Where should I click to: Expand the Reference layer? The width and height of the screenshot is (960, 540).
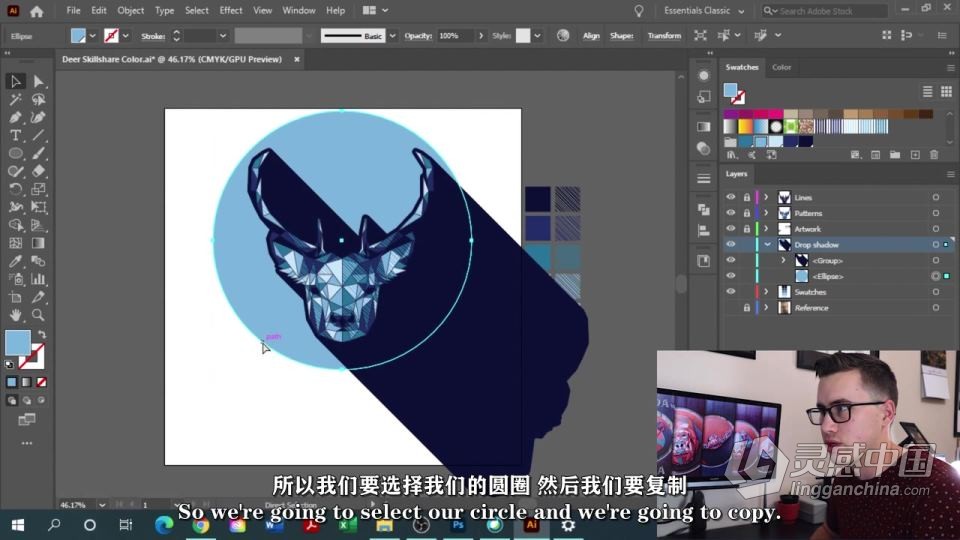(766, 307)
